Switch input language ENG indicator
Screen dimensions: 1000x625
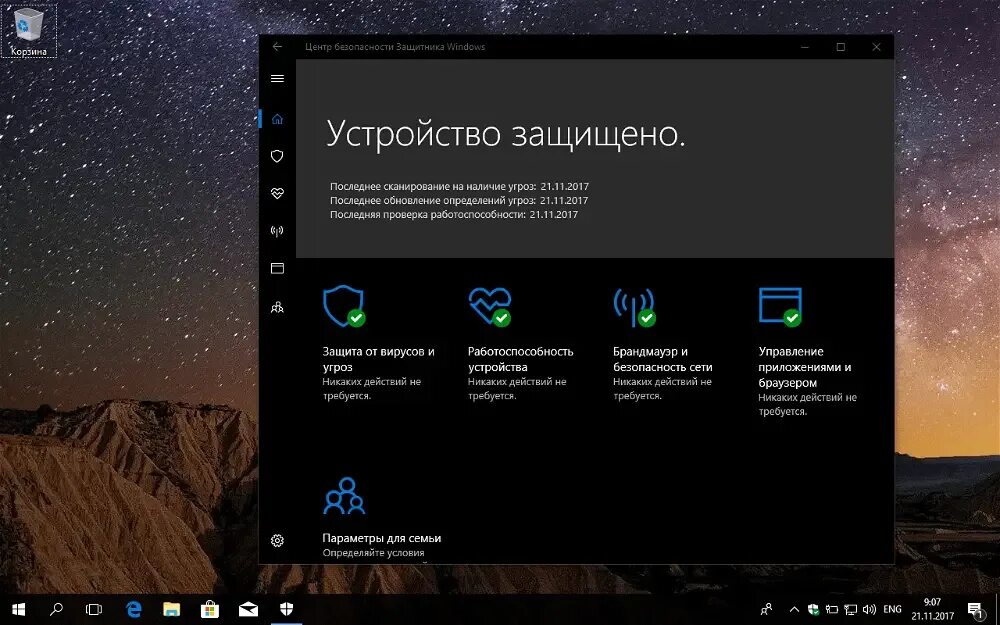892,610
